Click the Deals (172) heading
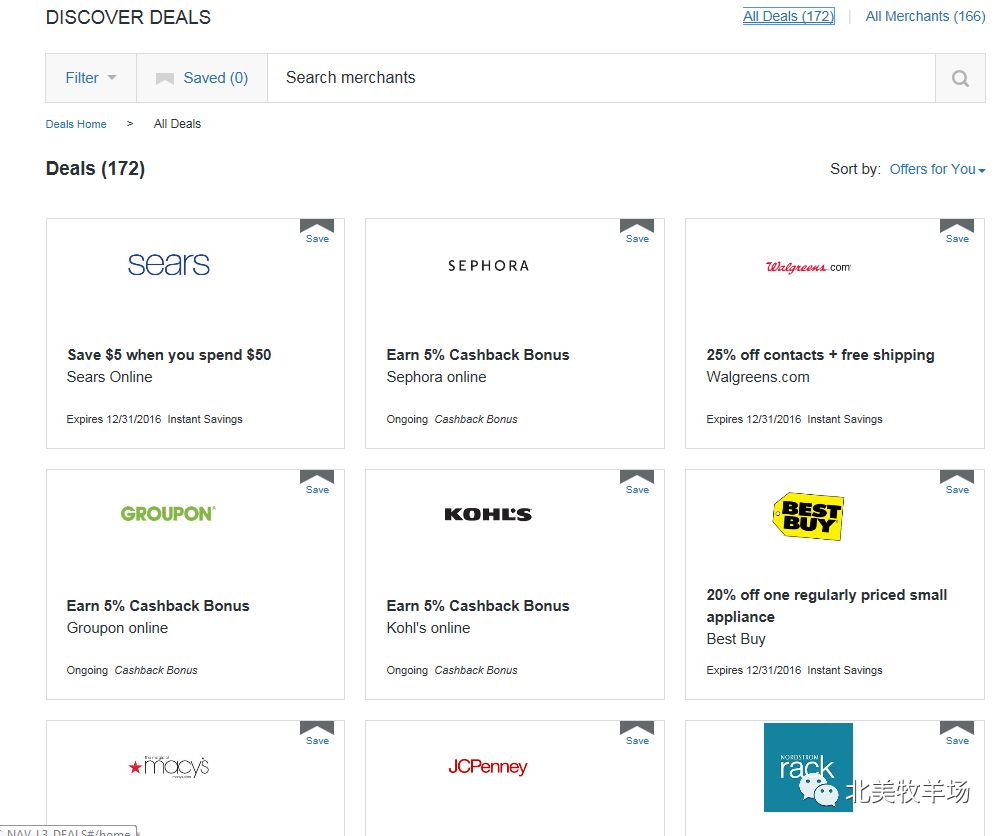Screen dimensions: 1003x836 [95, 169]
